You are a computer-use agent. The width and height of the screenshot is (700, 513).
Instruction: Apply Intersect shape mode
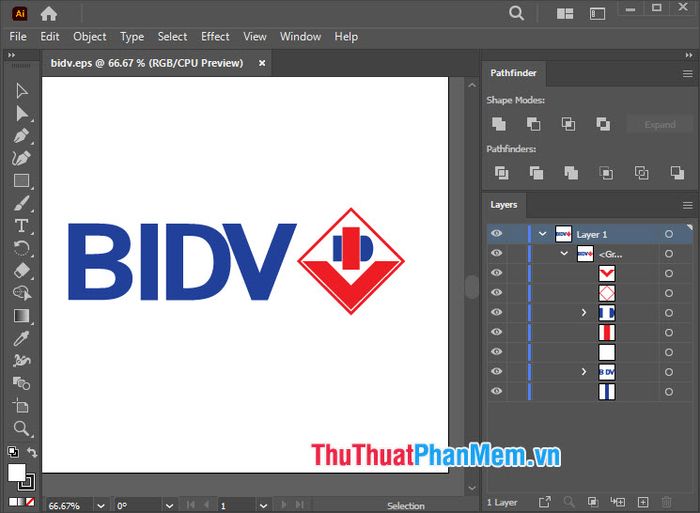pyautogui.click(x=568, y=124)
